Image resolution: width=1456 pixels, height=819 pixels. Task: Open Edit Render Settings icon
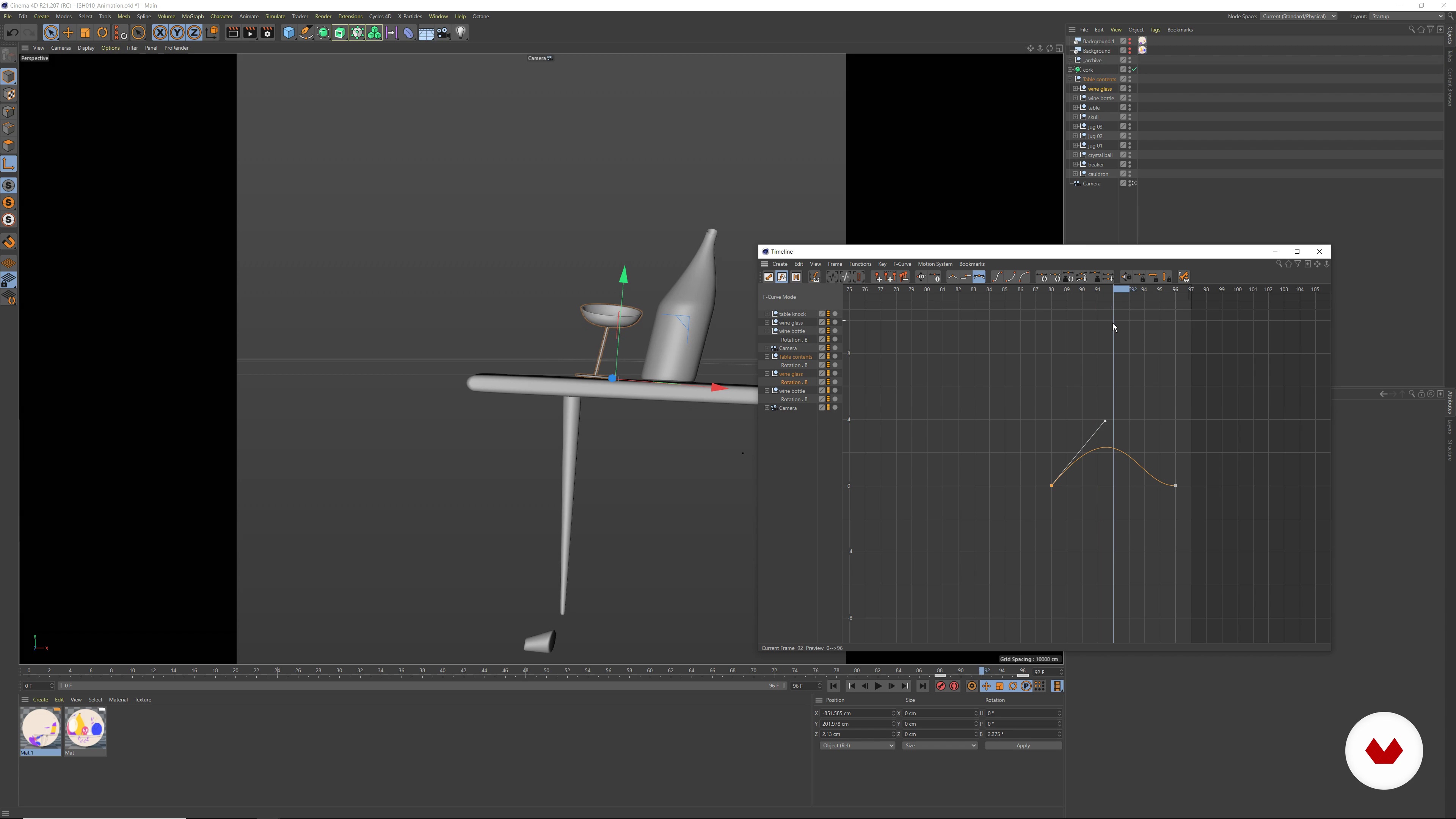pyautogui.click(x=267, y=33)
